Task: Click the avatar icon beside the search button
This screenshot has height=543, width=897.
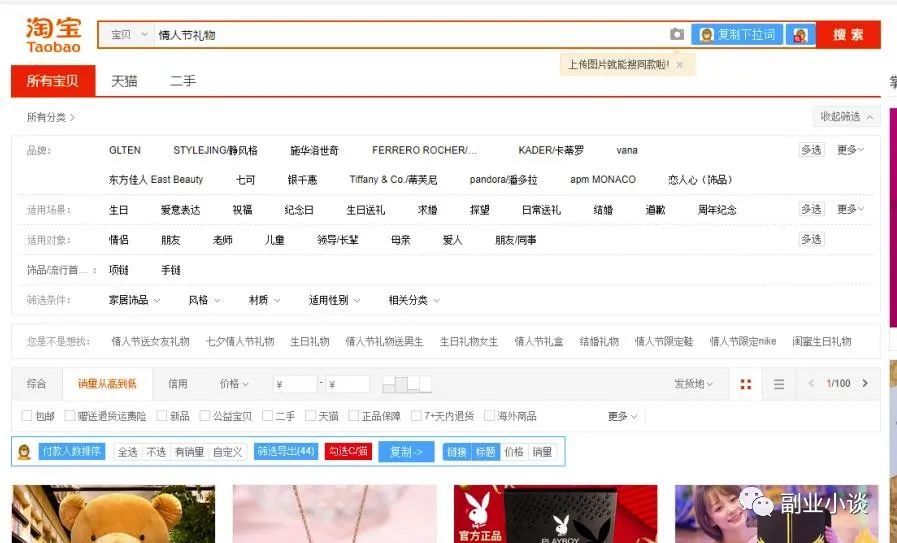Action: point(800,35)
